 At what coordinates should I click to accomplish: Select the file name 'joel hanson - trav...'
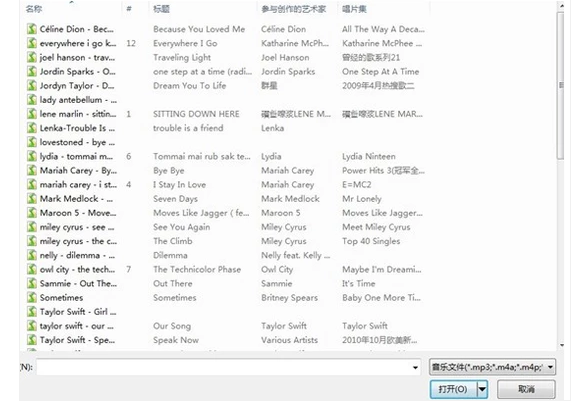[x=77, y=57]
